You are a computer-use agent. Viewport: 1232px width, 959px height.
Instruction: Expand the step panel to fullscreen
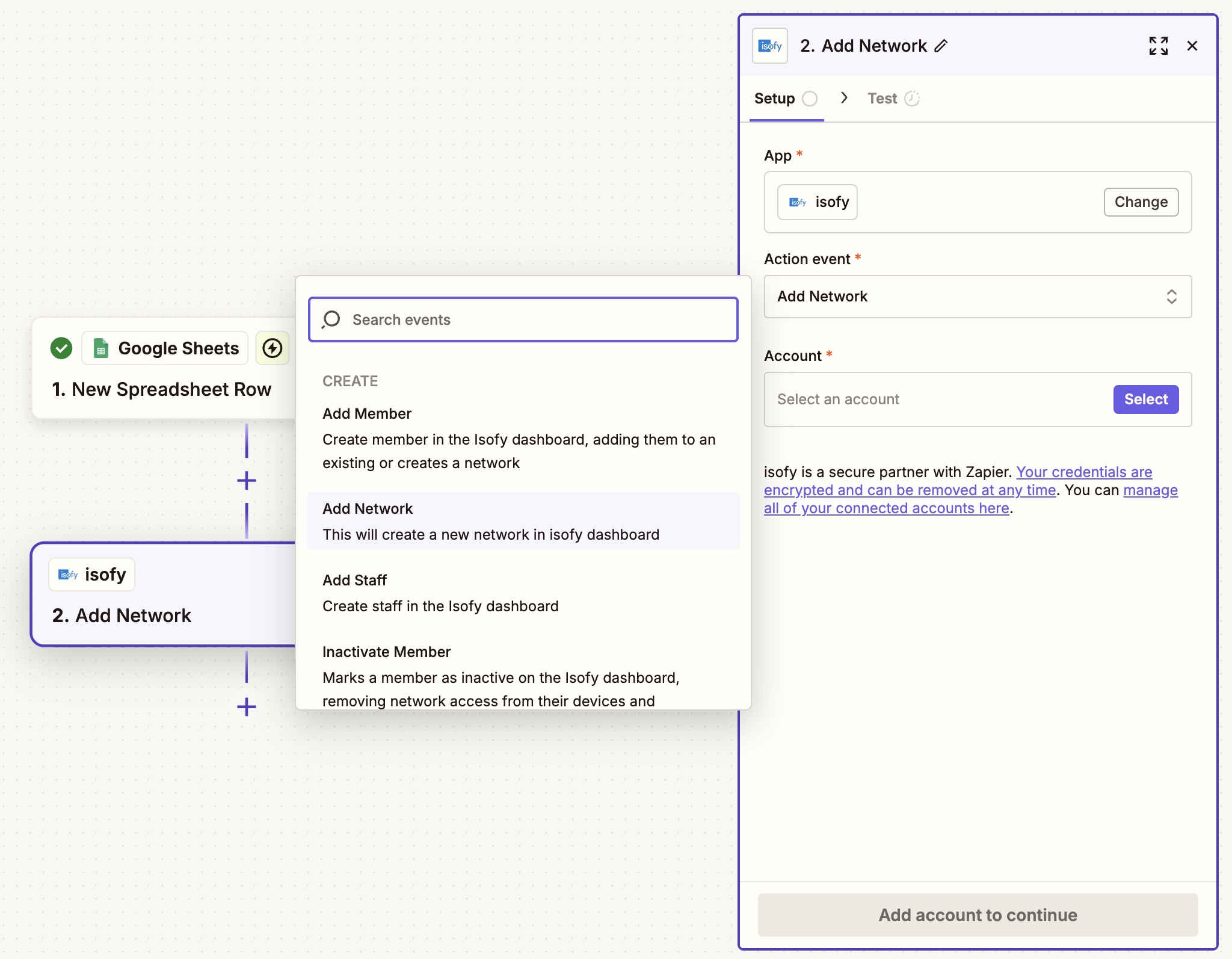click(x=1158, y=46)
